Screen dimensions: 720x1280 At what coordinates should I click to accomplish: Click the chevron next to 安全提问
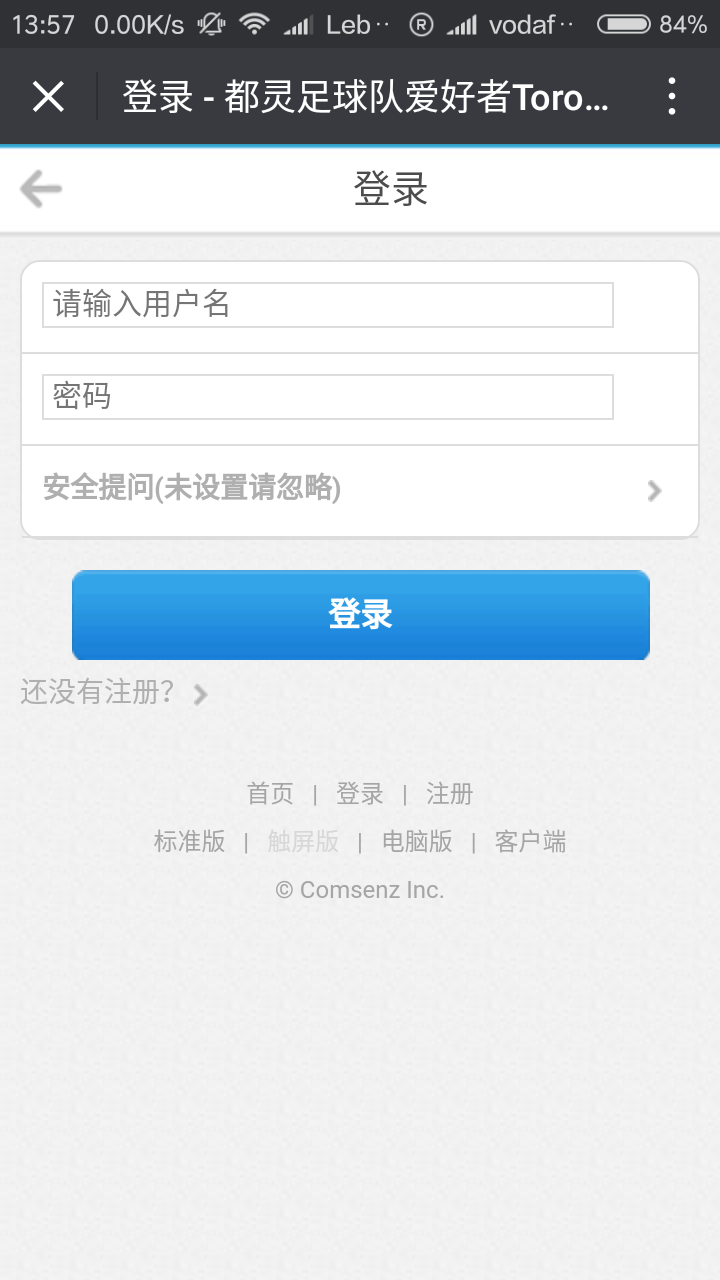(x=655, y=490)
